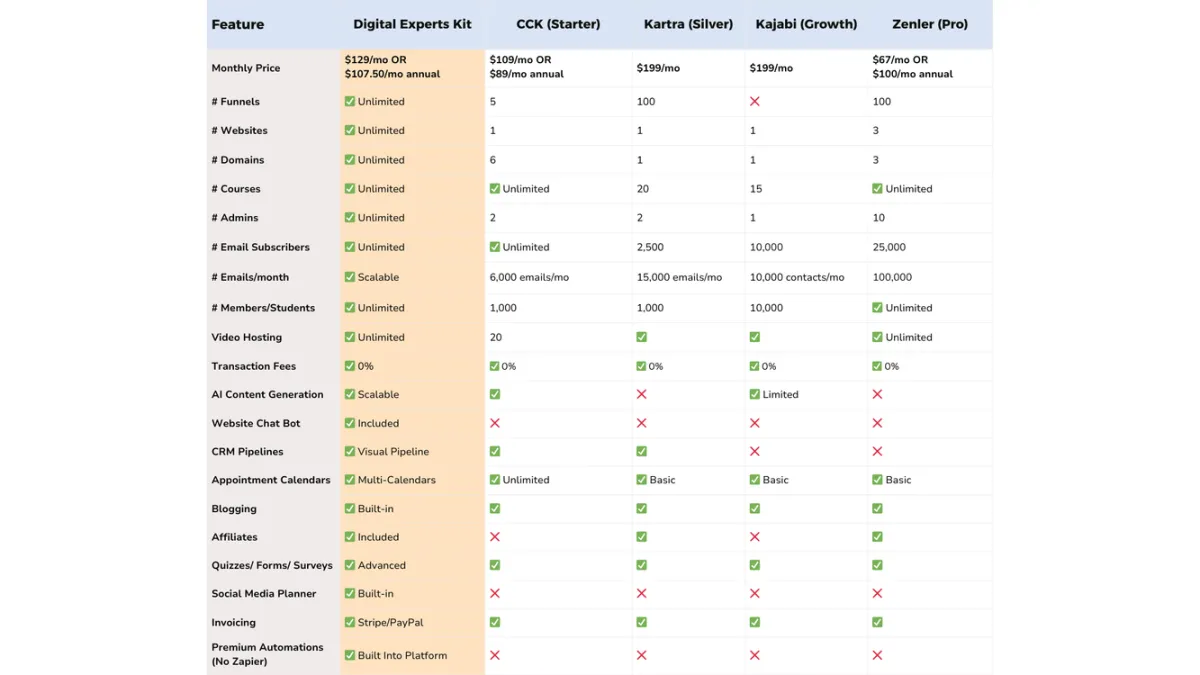Screen dimensions: 1200x675
Task: Click Kartra's green checkmark for Video Hosting
Action: click(641, 337)
